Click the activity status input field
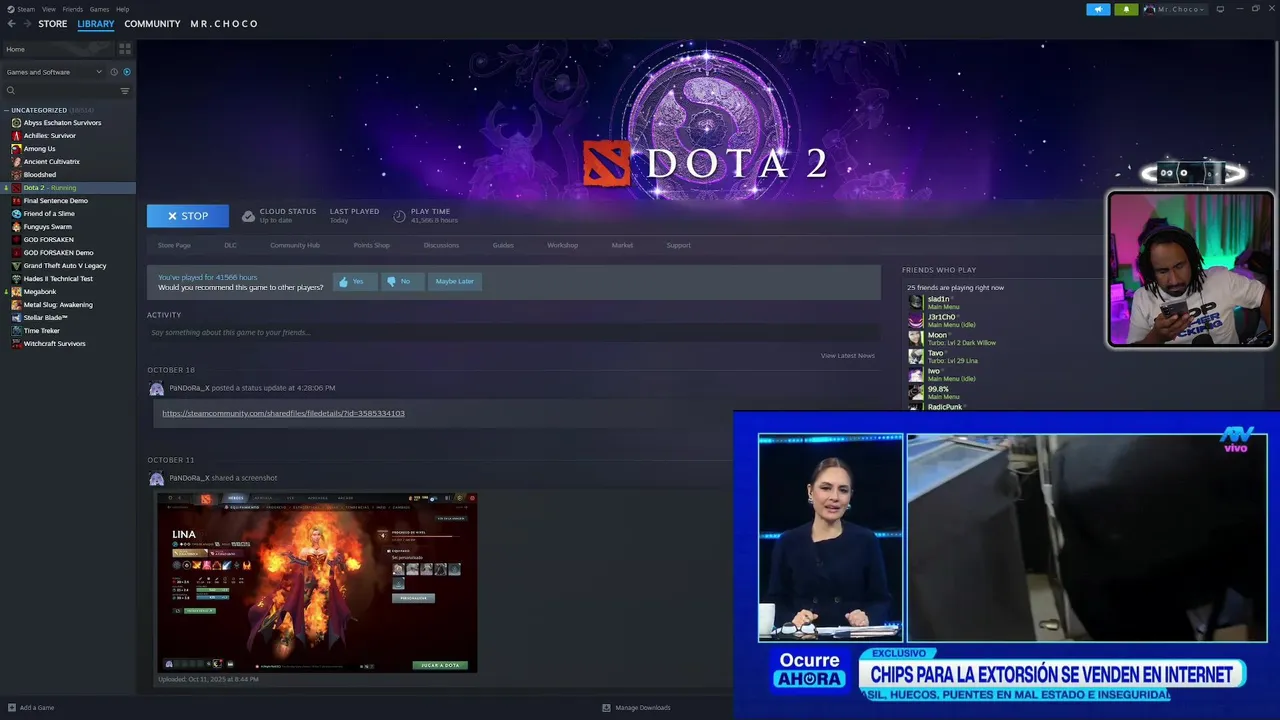Image resolution: width=1280 pixels, height=720 pixels. coord(513,332)
